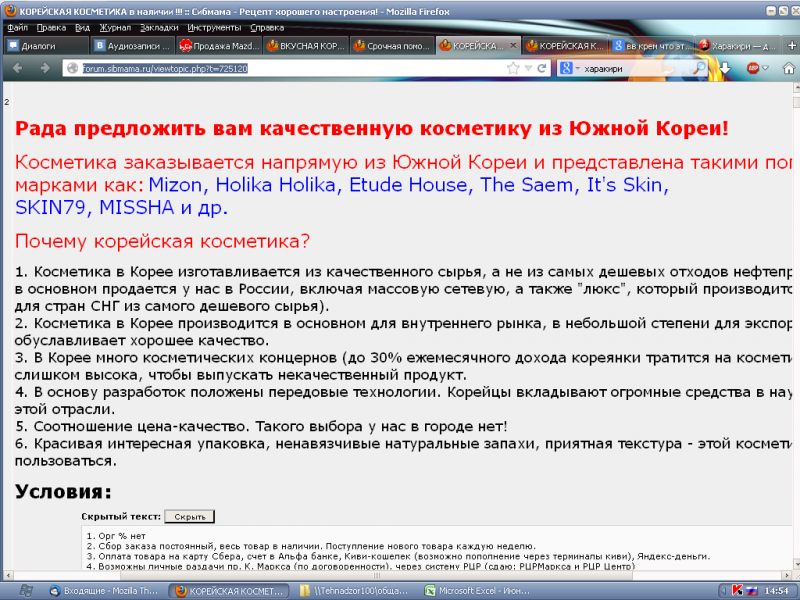The width and height of the screenshot is (800, 600).
Task: Reload the page with refresh icon
Action: [x=542, y=68]
